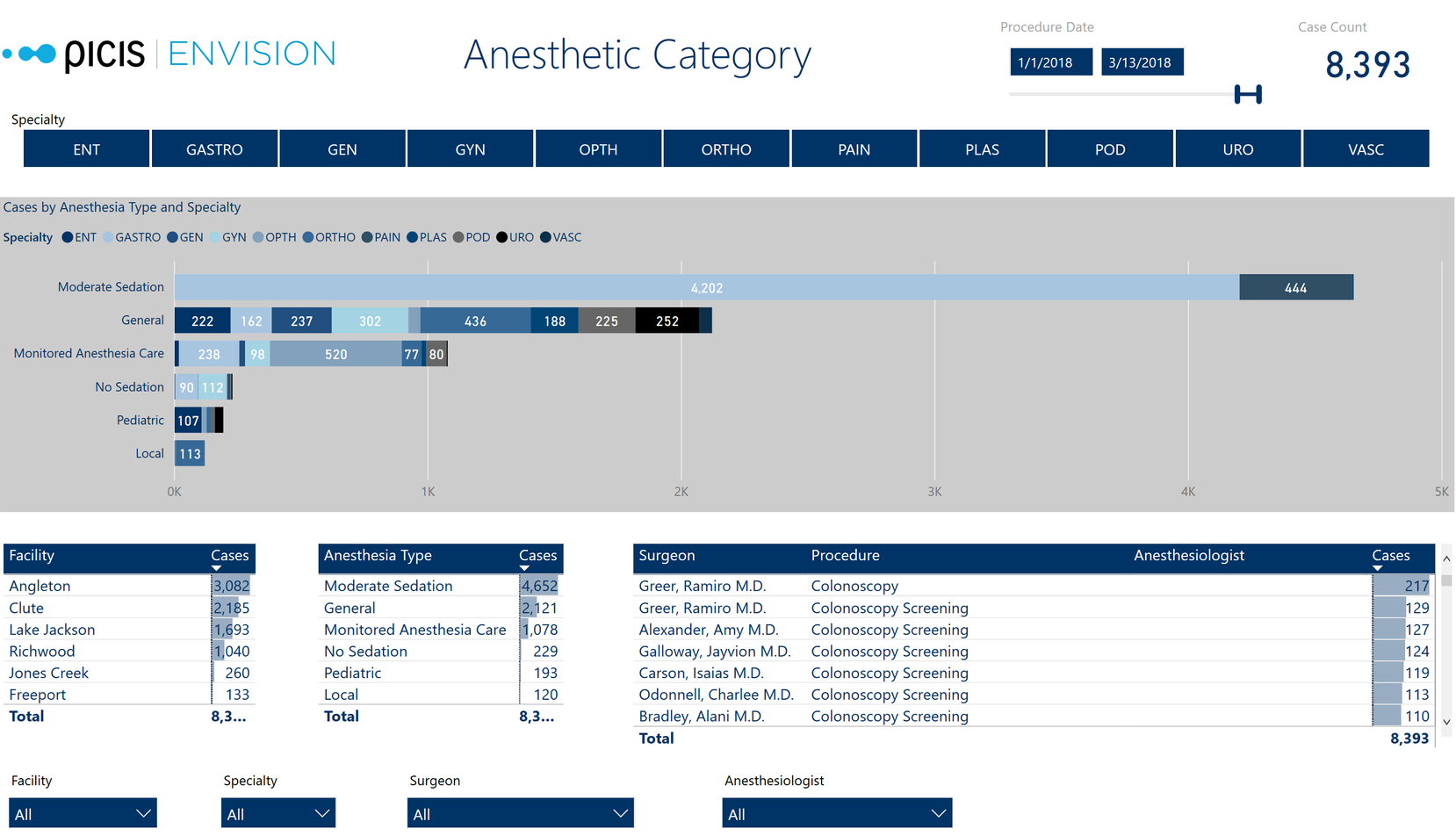The width and height of the screenshot is (1456, 836).
Task: Edit the start date 1/1/2018 field
Action: tap(1050, 62)
